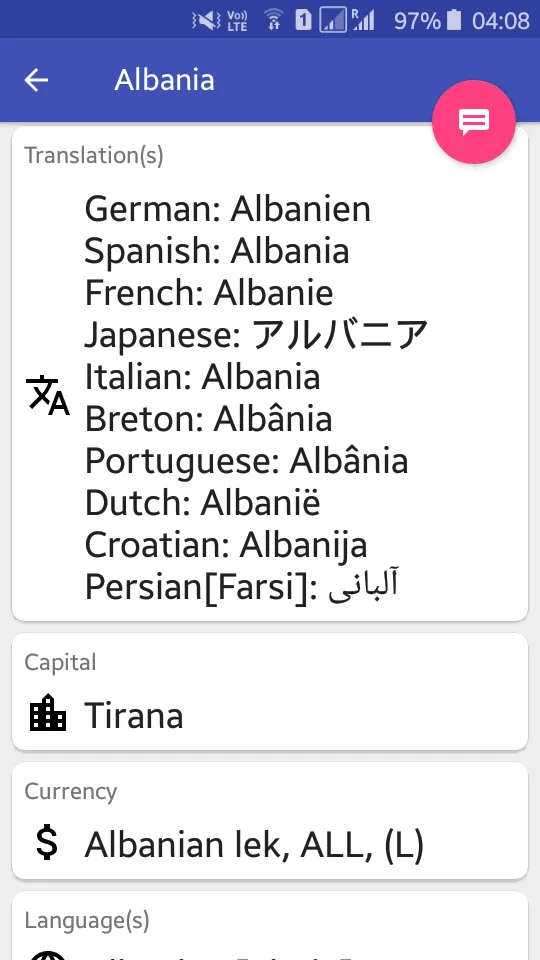The height and width of the screenshot is (960, 540).
Task: Open the pink chat message button
Action: (474, 122)
